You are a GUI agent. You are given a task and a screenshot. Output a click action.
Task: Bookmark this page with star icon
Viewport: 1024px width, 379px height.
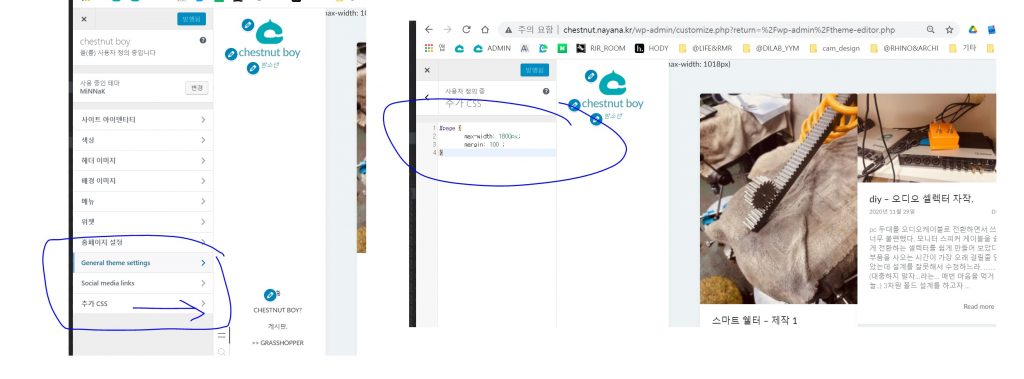[949, 29]
